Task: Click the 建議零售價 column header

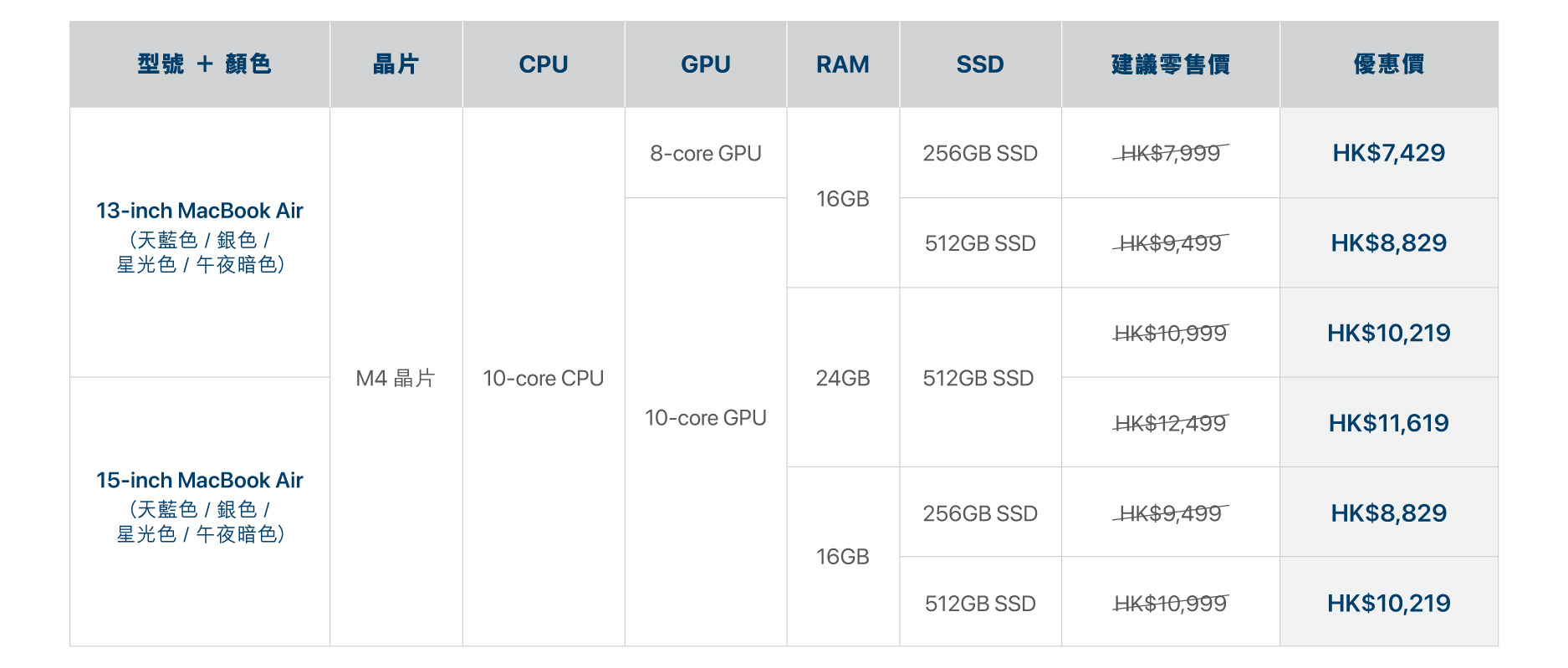Action: [x=1170, y=64]
